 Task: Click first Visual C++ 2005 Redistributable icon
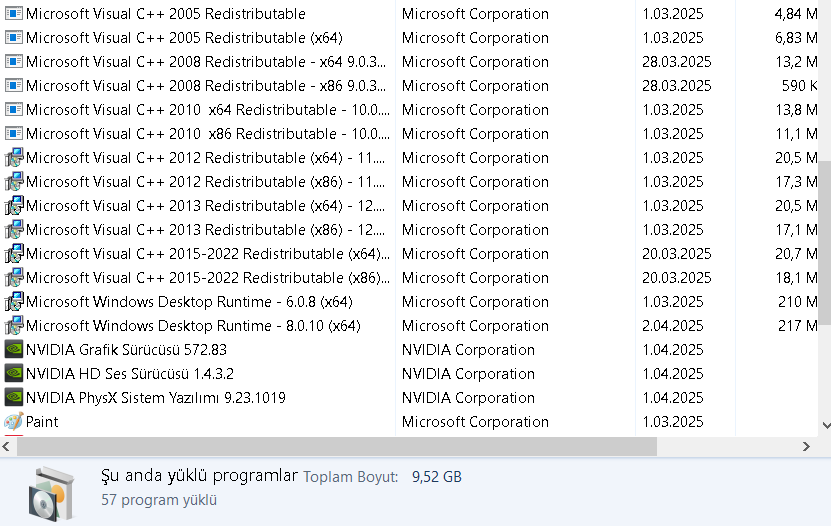[x=14, y=13]
